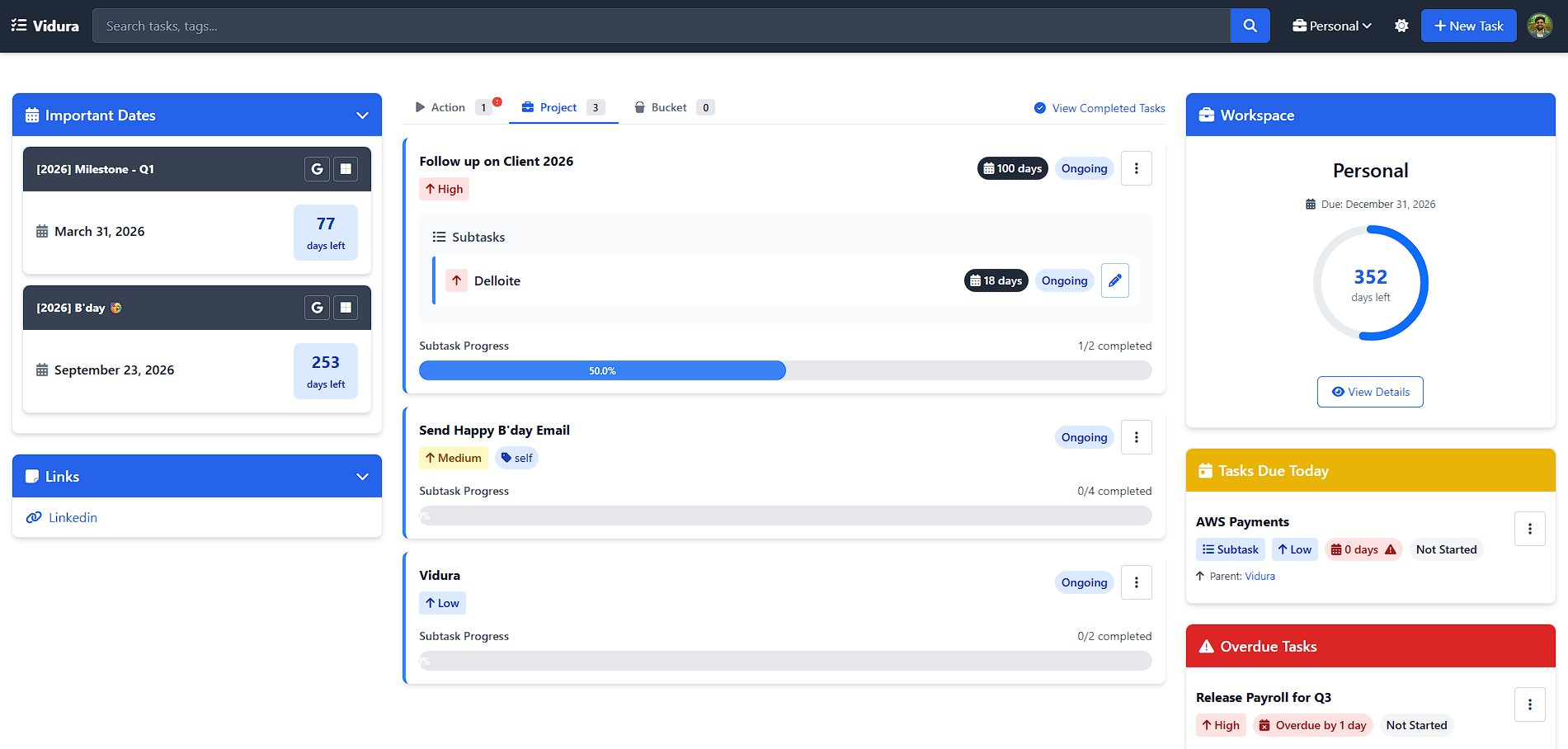
Task: Select the Action tab
Action: tap(448, 106)
